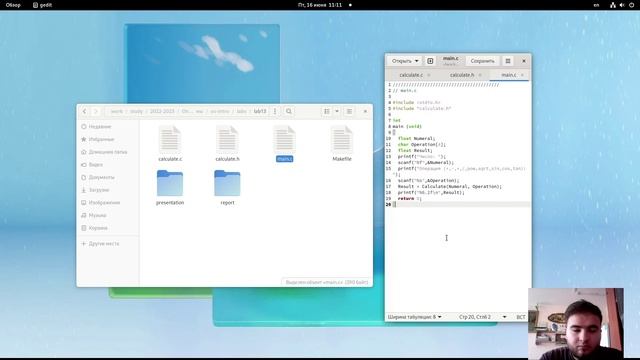
Task: Select the main.c file icon
Action: click(284, 143)
